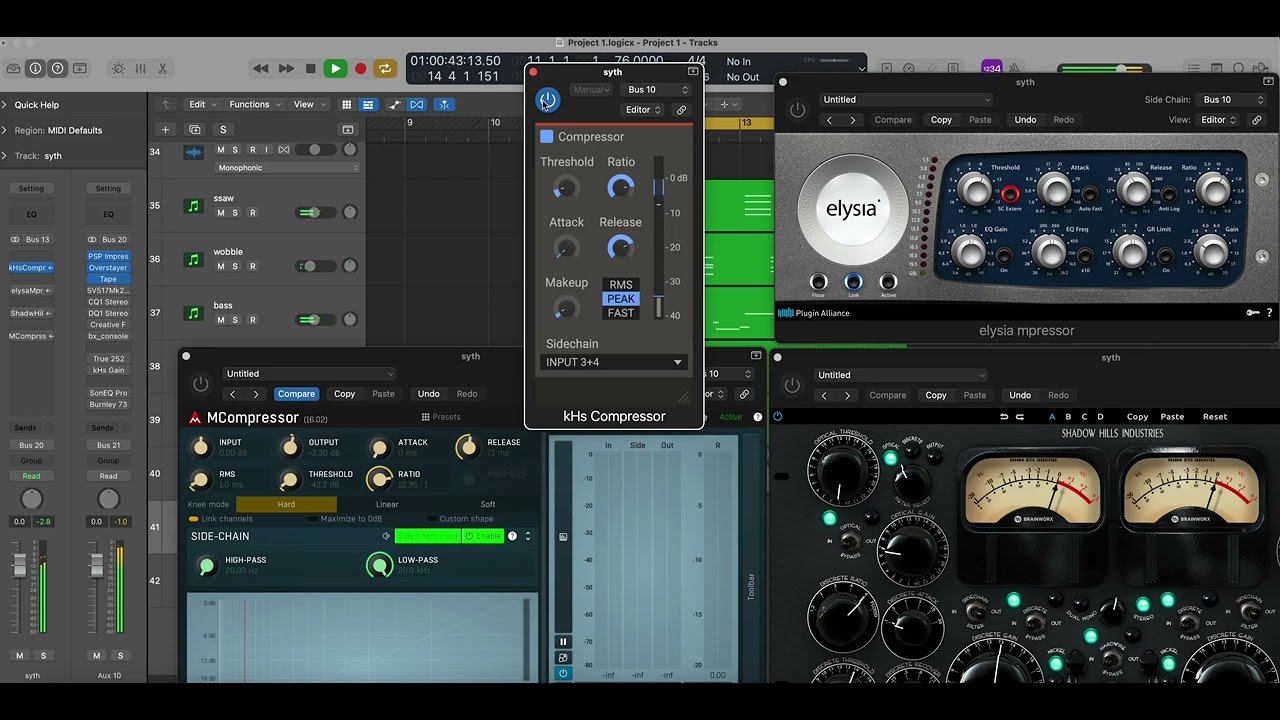Screen dimensions: 1280x720
Task: Open Bus 10 side chain menu in kHs window
Action: tap(656, 90)
